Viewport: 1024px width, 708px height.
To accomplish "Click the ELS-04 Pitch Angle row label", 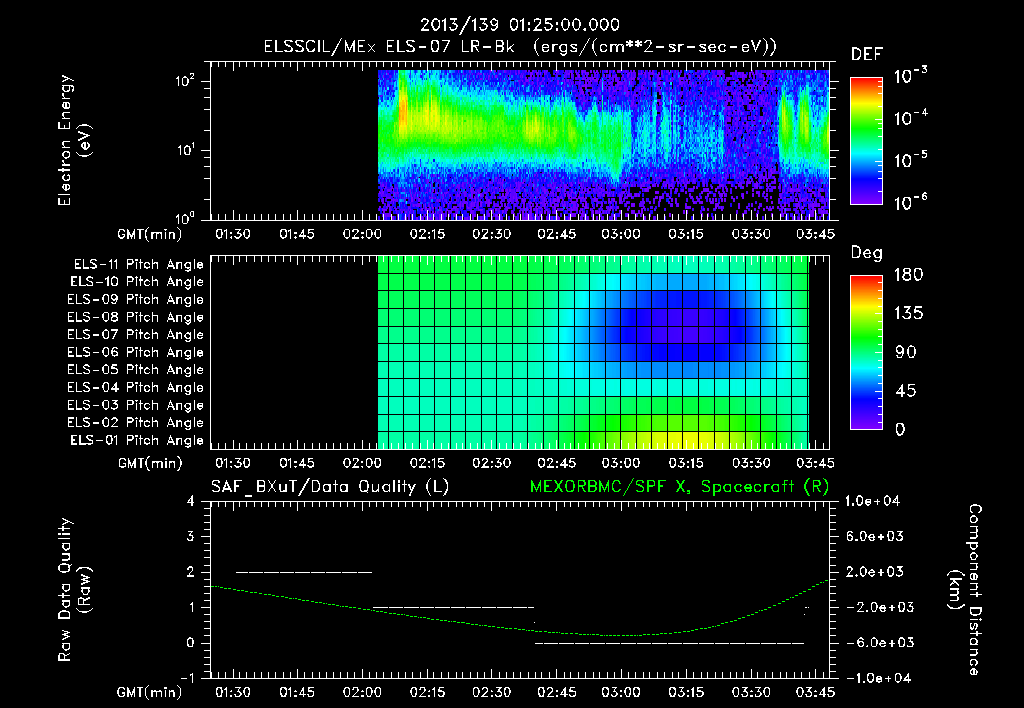I will pos(135,388).
